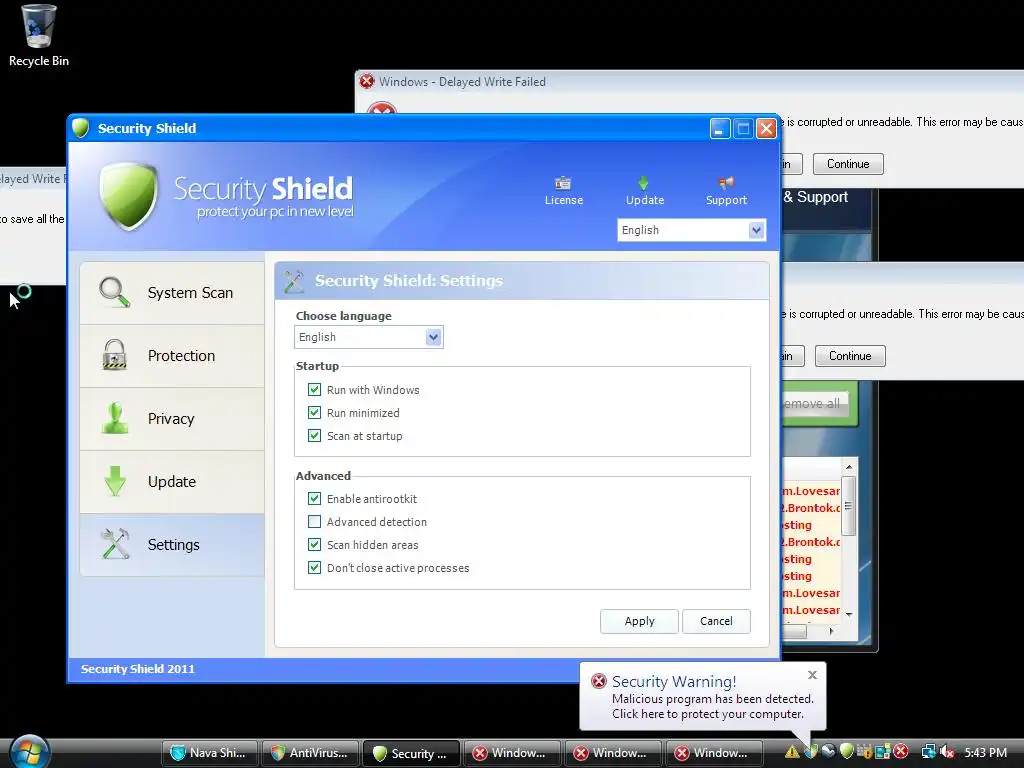Click the Remove all button in the background window
Screen dimensions: 1024x768
point(815,404)
